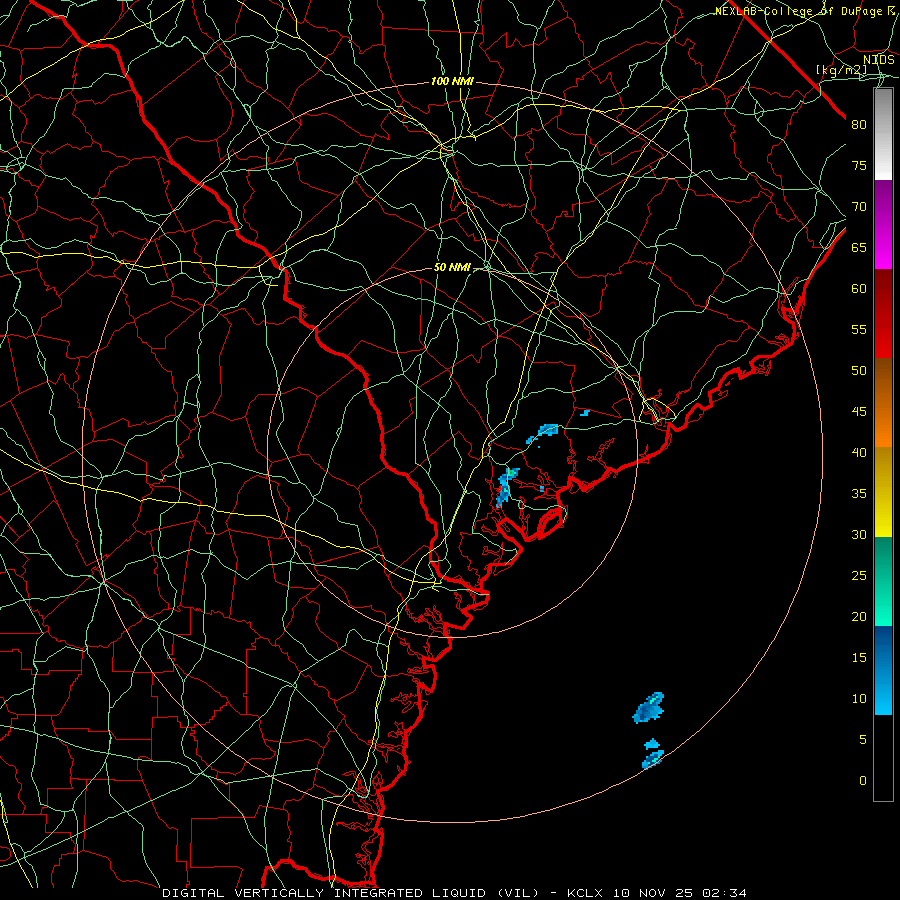This screenshot has height=900, width=900.
Task: Click the 50 value on the scale
Action: point(859,371)
